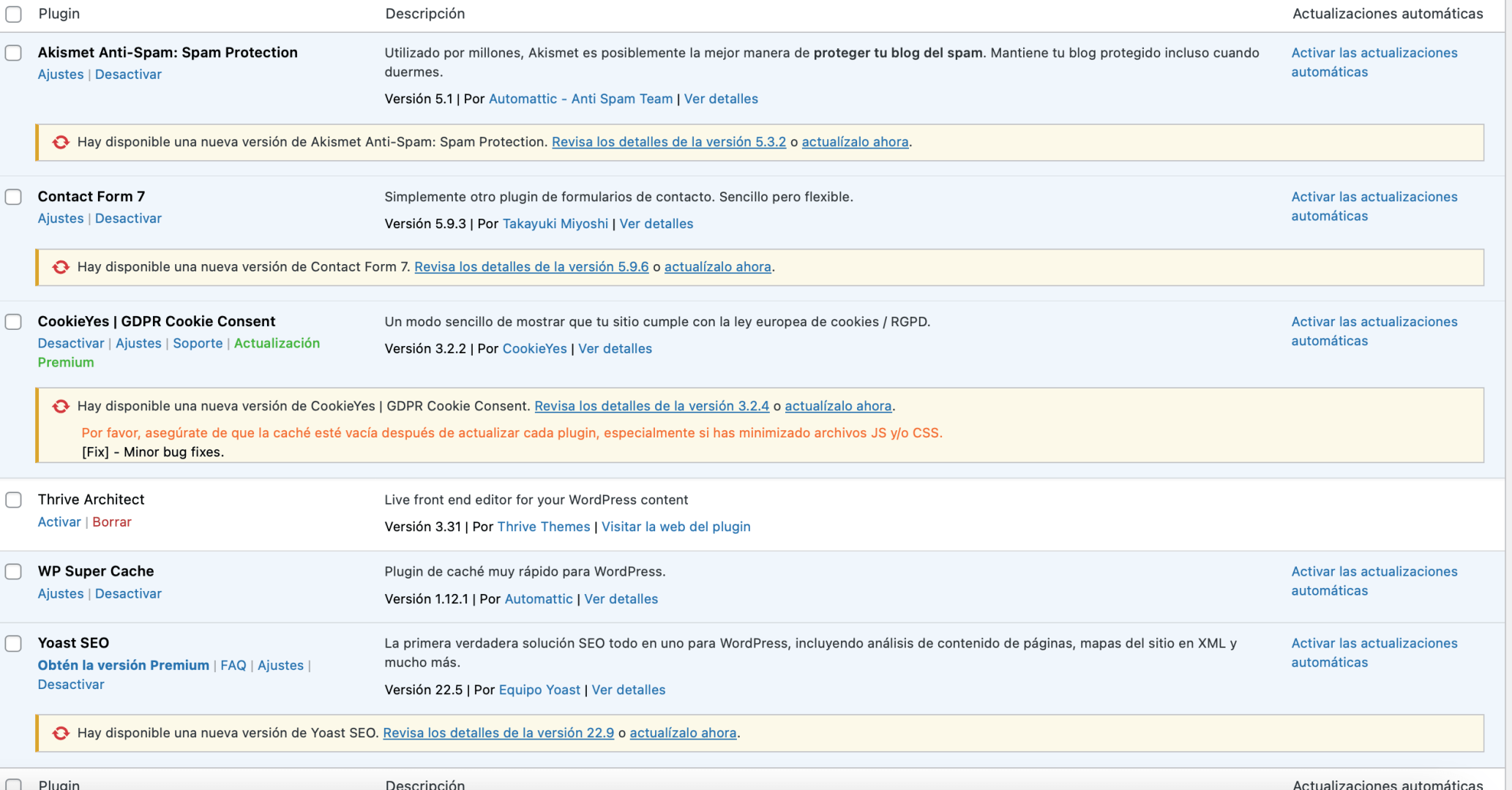This screenshot has width=1512, height=790.
Task: Open the Automattic - Anti Spam Team author link
Action: 580,99
